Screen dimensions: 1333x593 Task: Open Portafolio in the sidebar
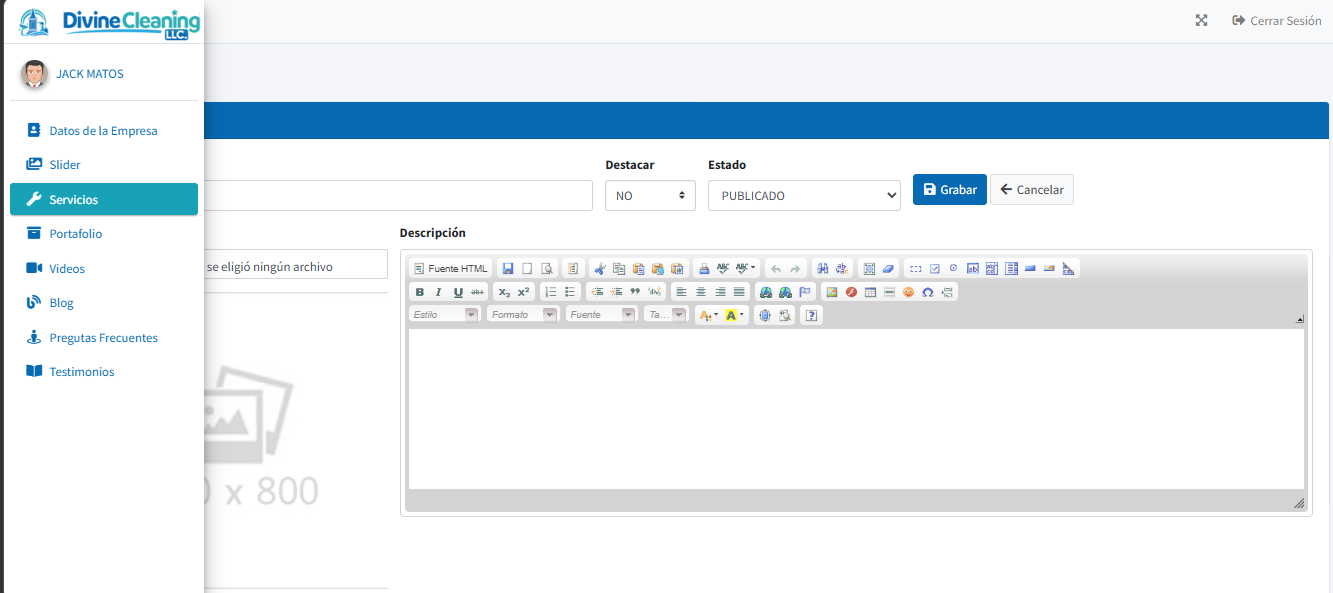click(x=76, y=234)
